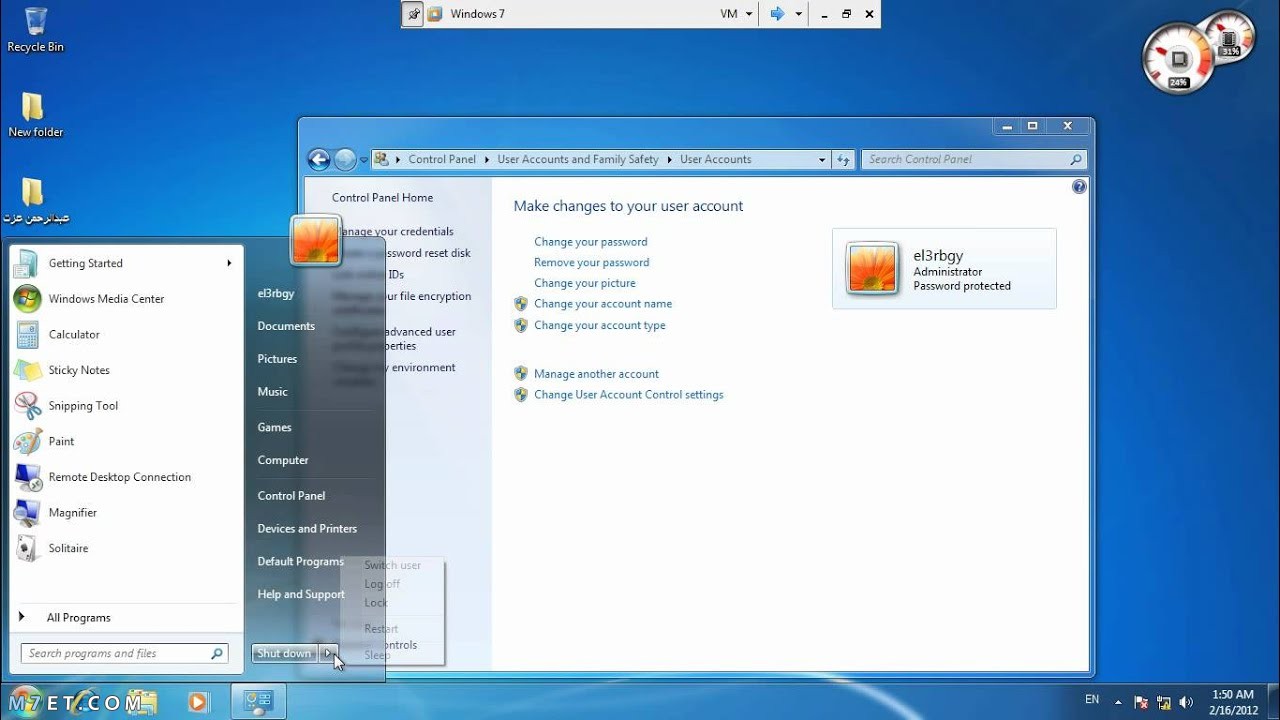The width and height of the screenshot is (1280, 720).
Task: Click el3rbgy account picture in Control Panel
Action: [872, 269]
